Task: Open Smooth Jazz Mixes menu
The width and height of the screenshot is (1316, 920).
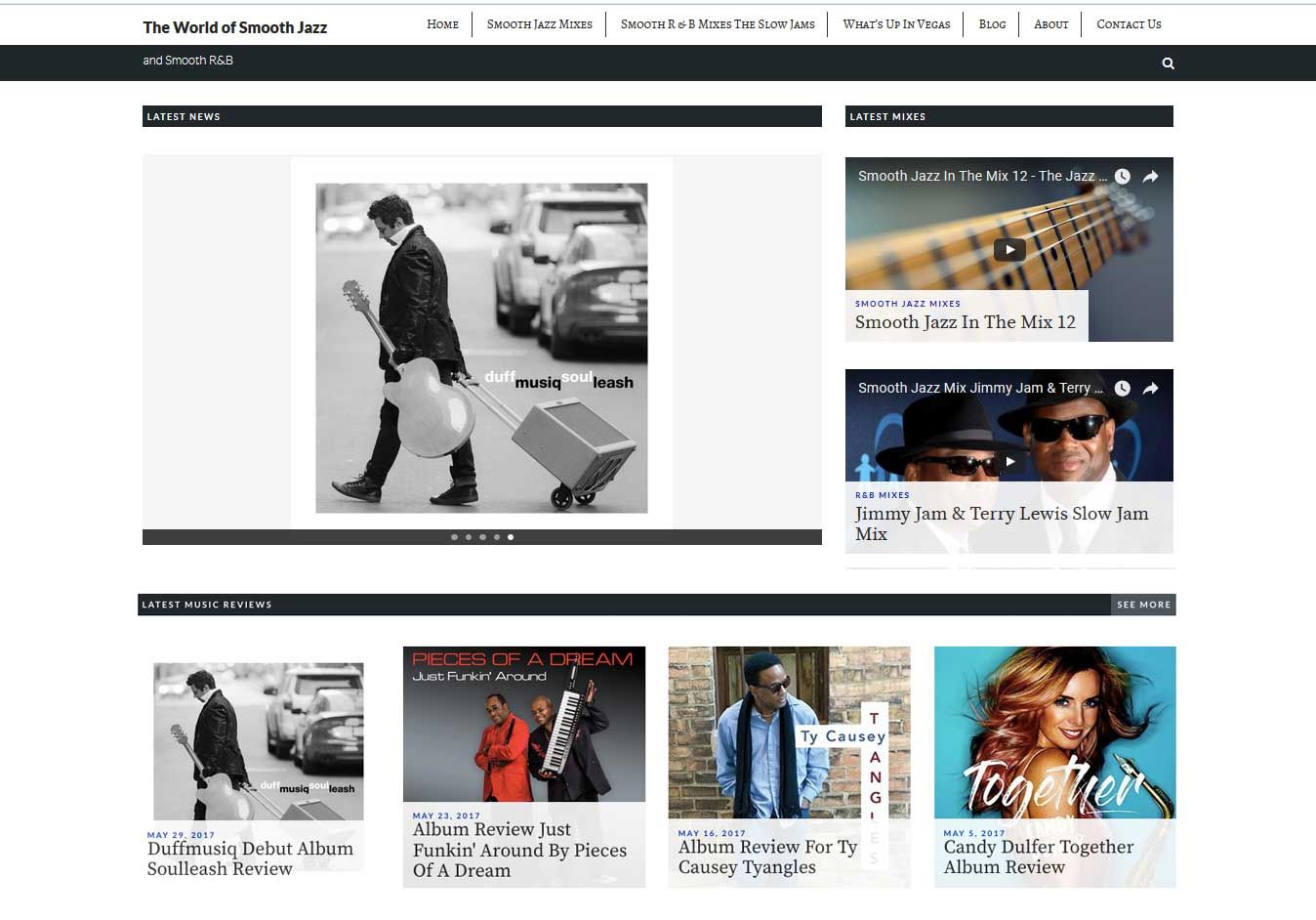Action: click(539, 24)
